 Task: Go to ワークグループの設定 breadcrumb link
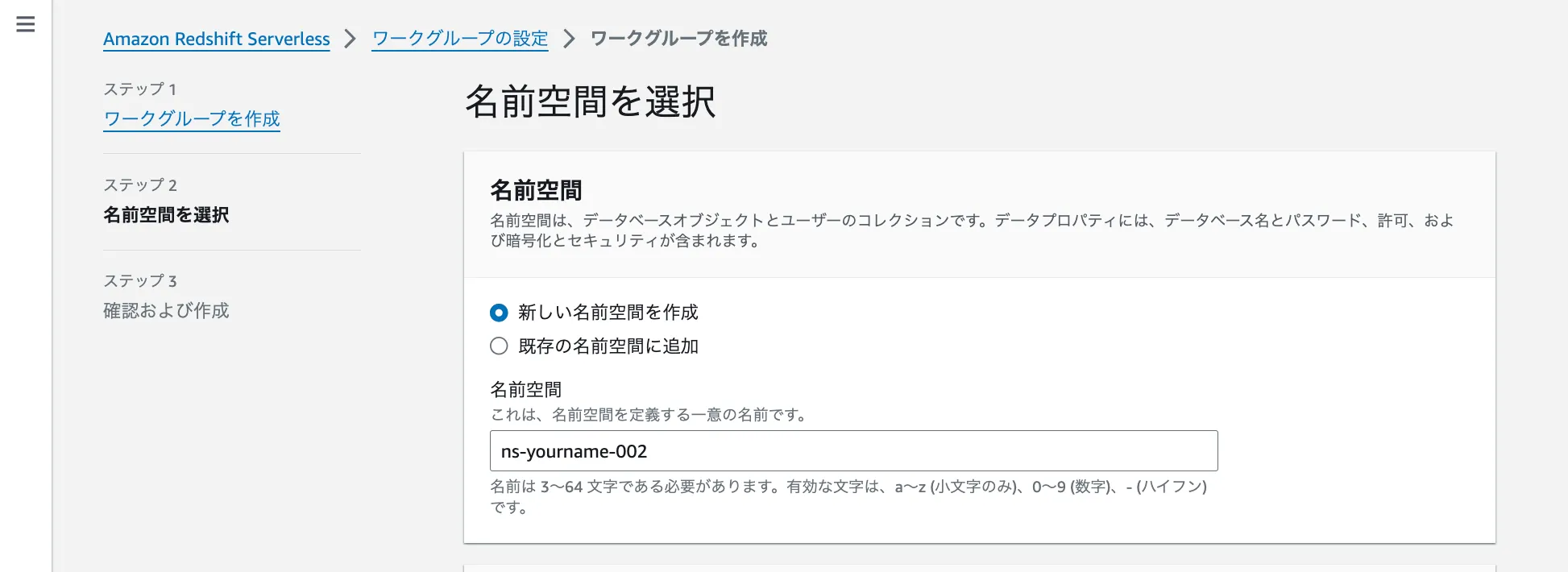click(459, 39)
